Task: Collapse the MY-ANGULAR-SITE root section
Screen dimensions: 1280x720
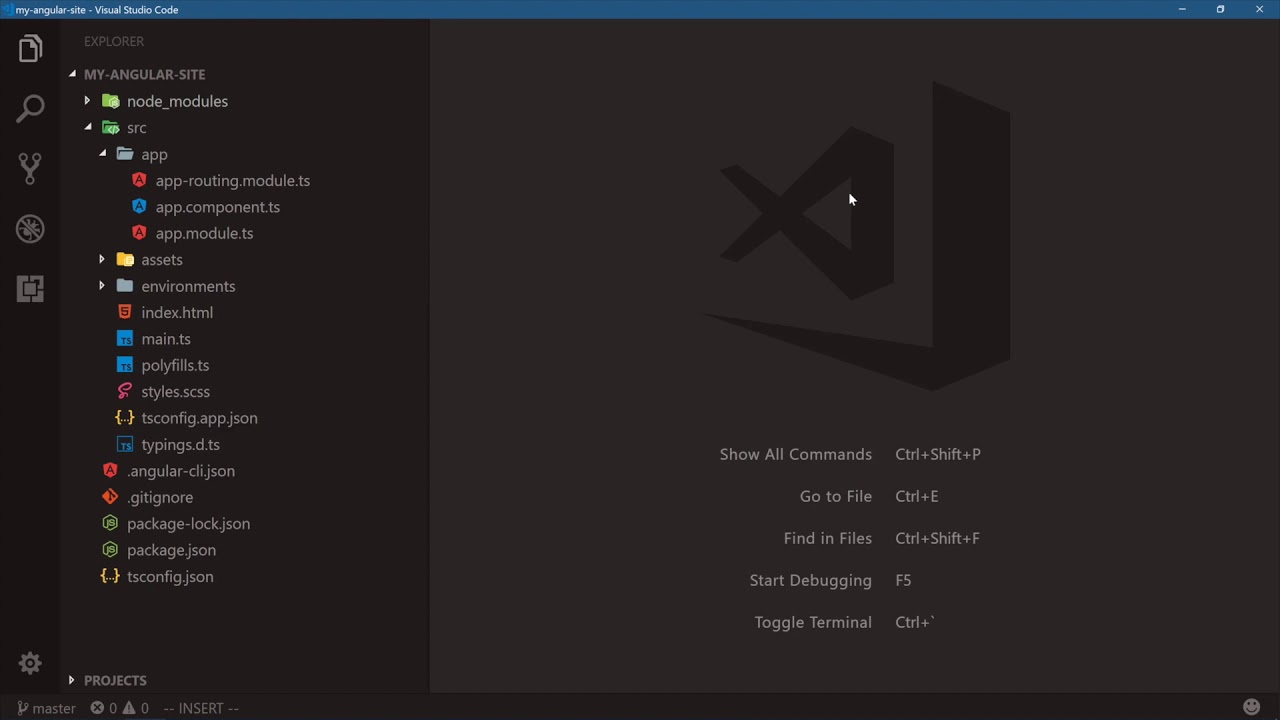Action: pos(72,74)
